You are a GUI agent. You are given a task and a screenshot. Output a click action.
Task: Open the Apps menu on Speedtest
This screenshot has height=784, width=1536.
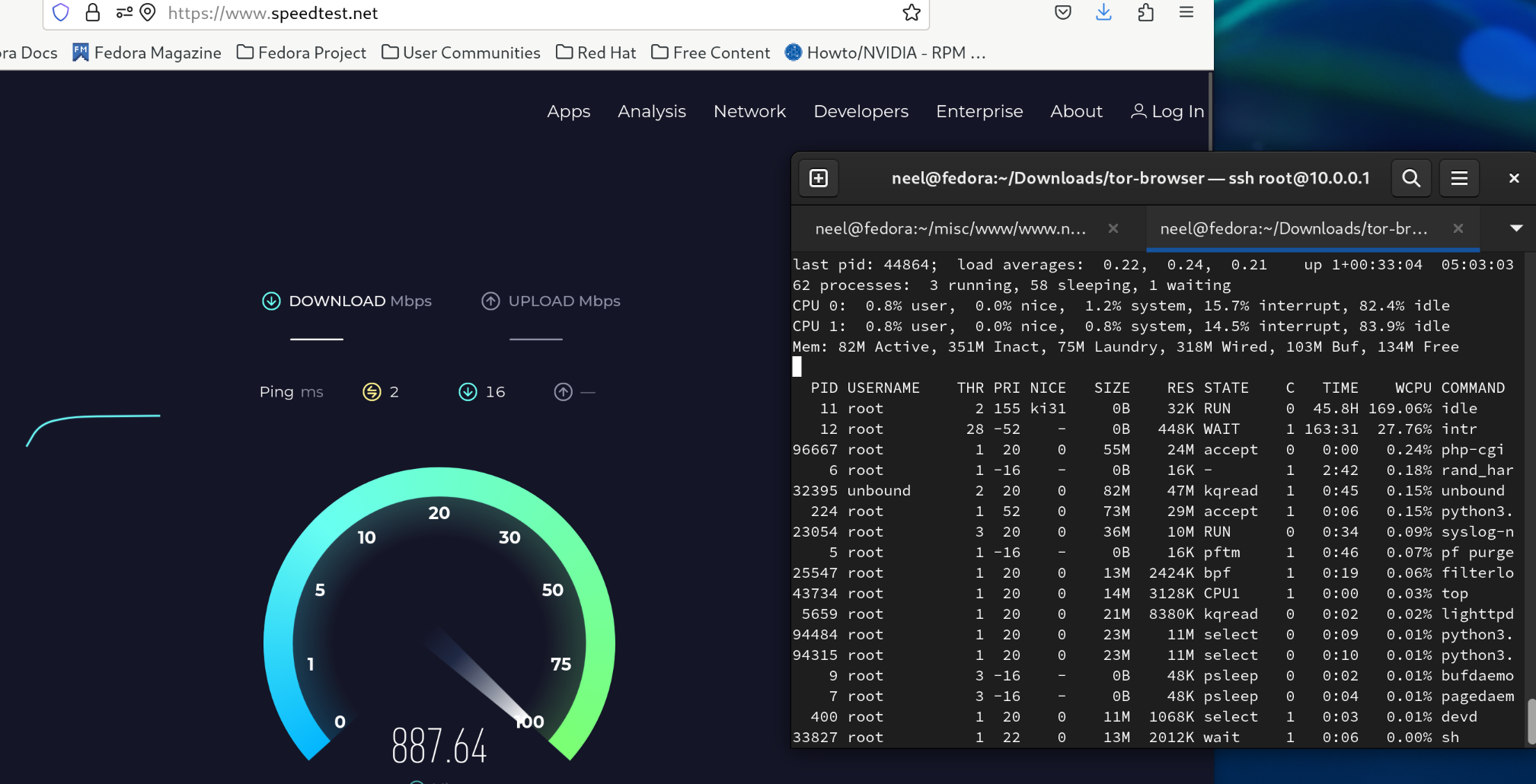pos(569,111)
